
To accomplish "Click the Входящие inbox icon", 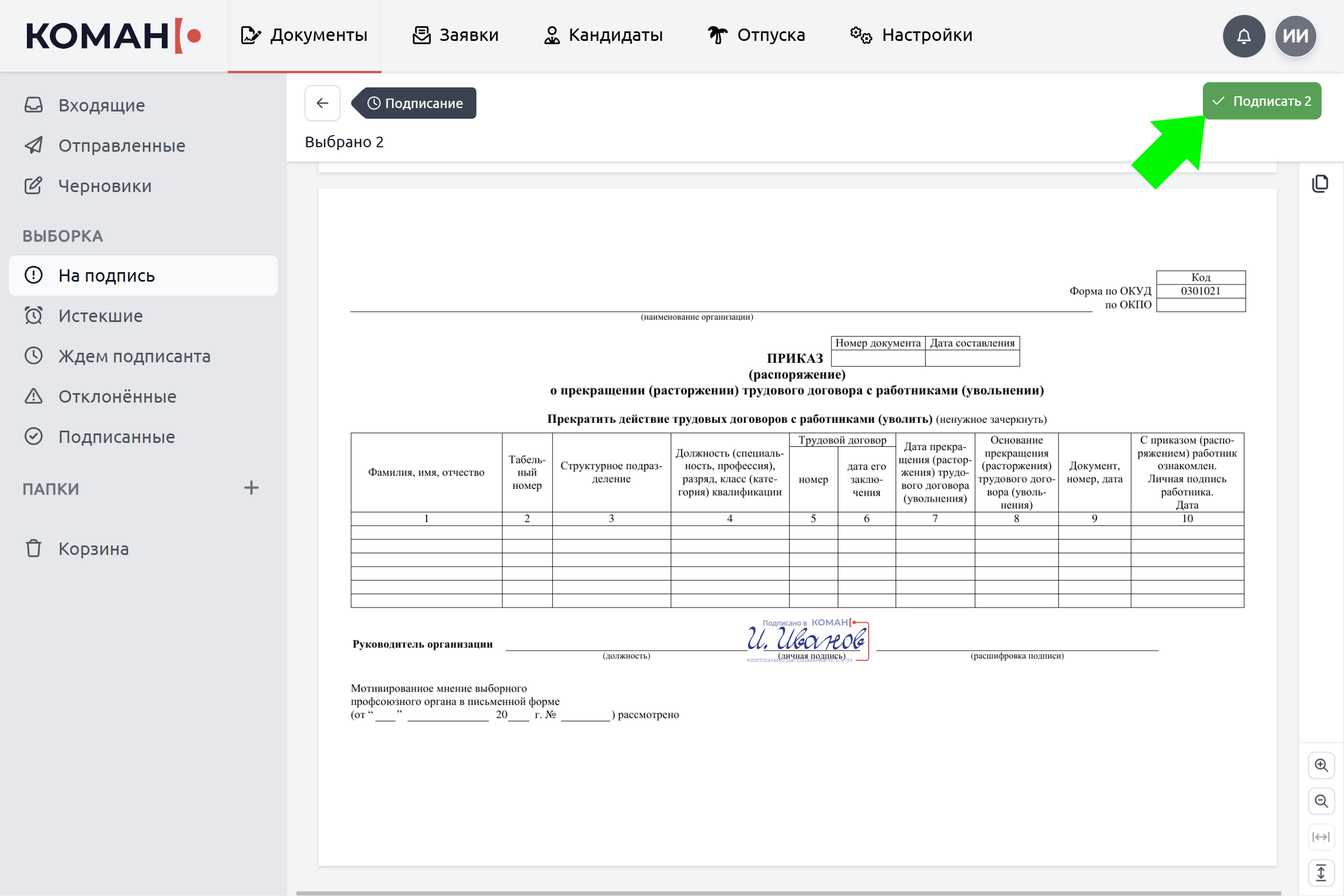I will pos(34,105).
